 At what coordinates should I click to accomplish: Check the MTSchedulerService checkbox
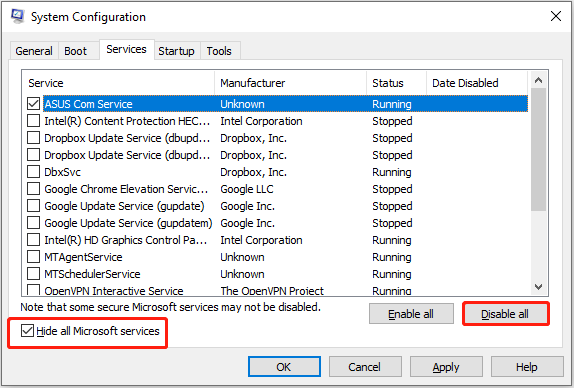point(33,274)
